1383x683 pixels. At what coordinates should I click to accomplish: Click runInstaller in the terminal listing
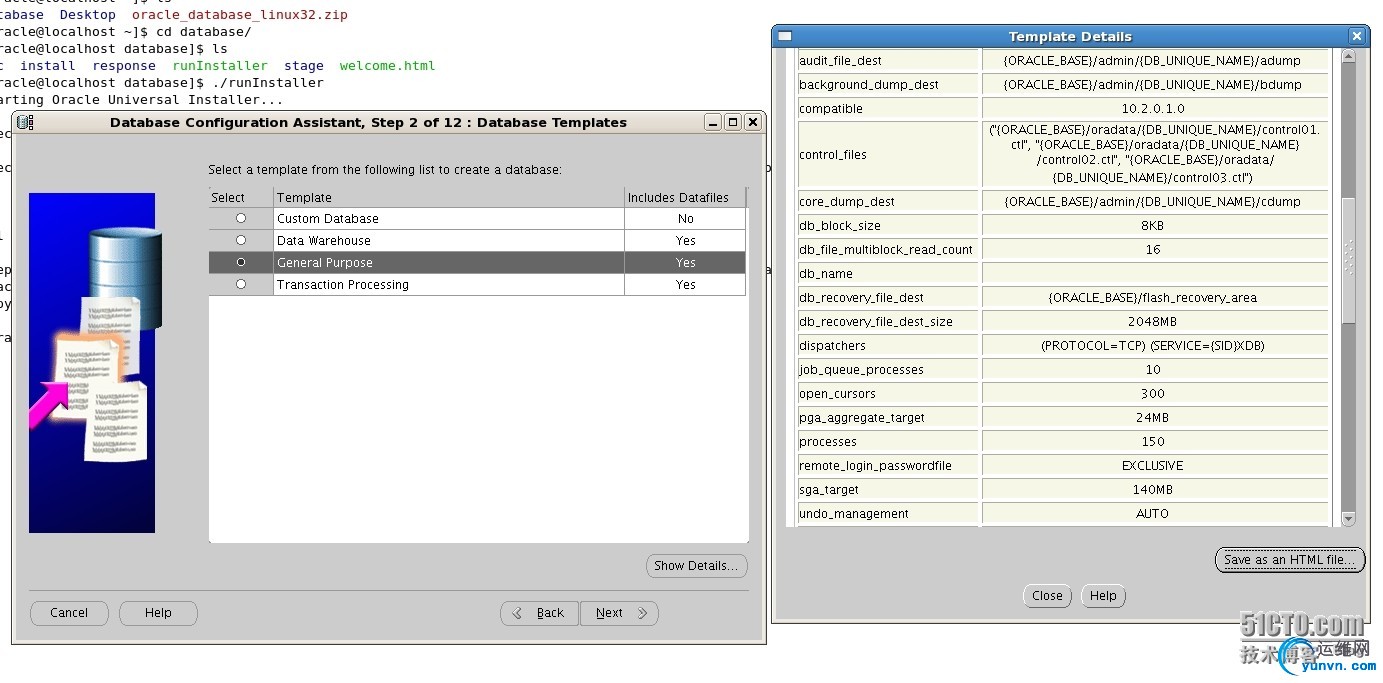point(220,66)
